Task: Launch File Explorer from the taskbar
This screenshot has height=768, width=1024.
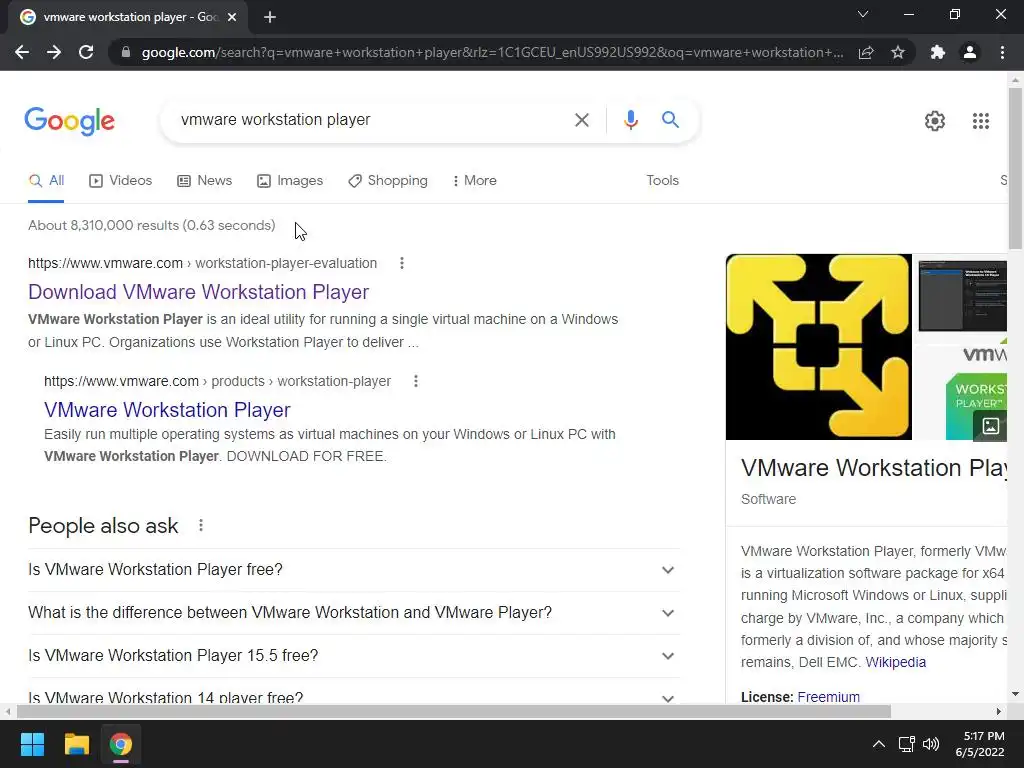Action: 76,744
